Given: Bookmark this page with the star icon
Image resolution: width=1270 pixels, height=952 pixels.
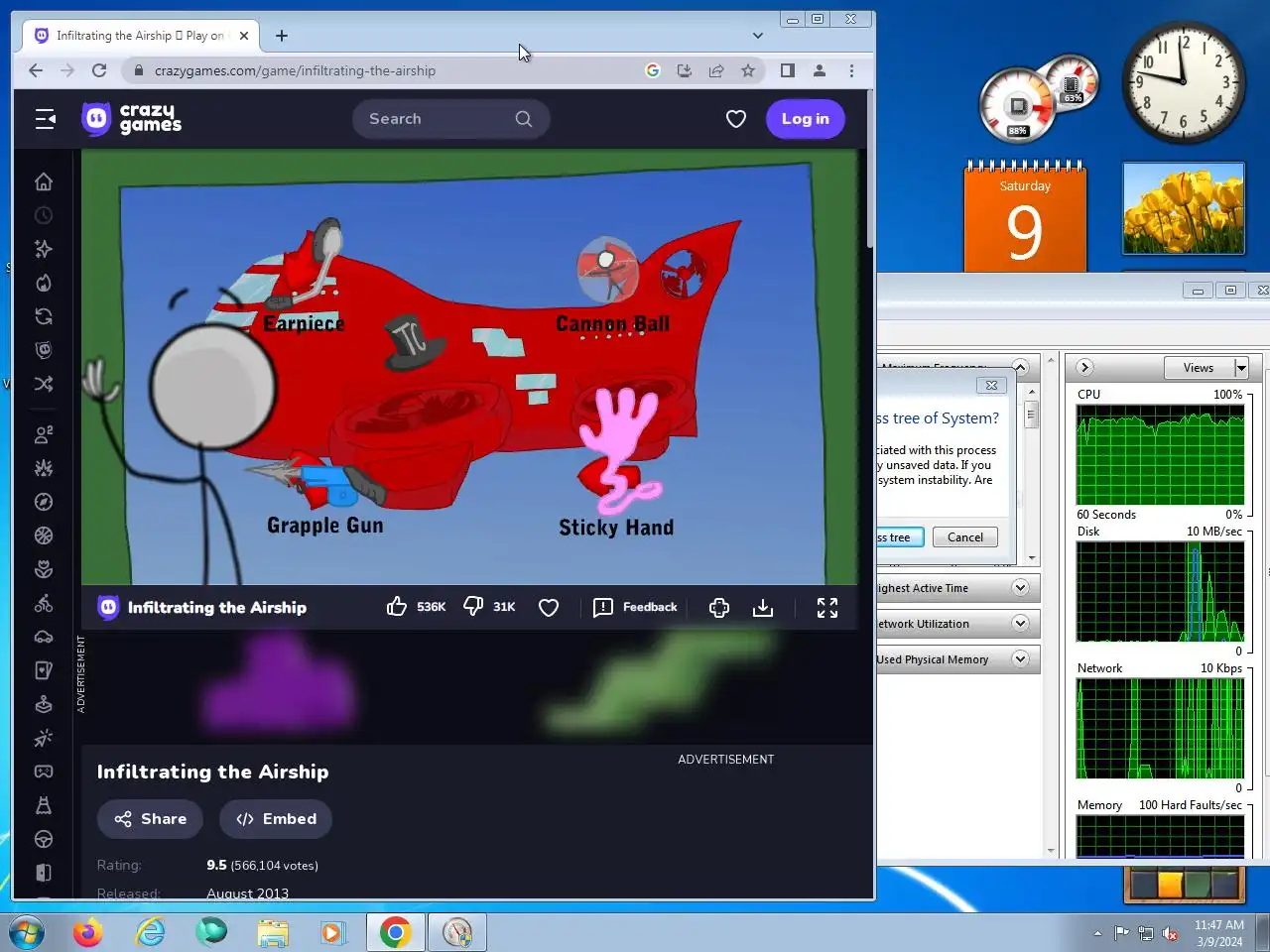Looking at the screenshot, I should (x=748, y=70).
